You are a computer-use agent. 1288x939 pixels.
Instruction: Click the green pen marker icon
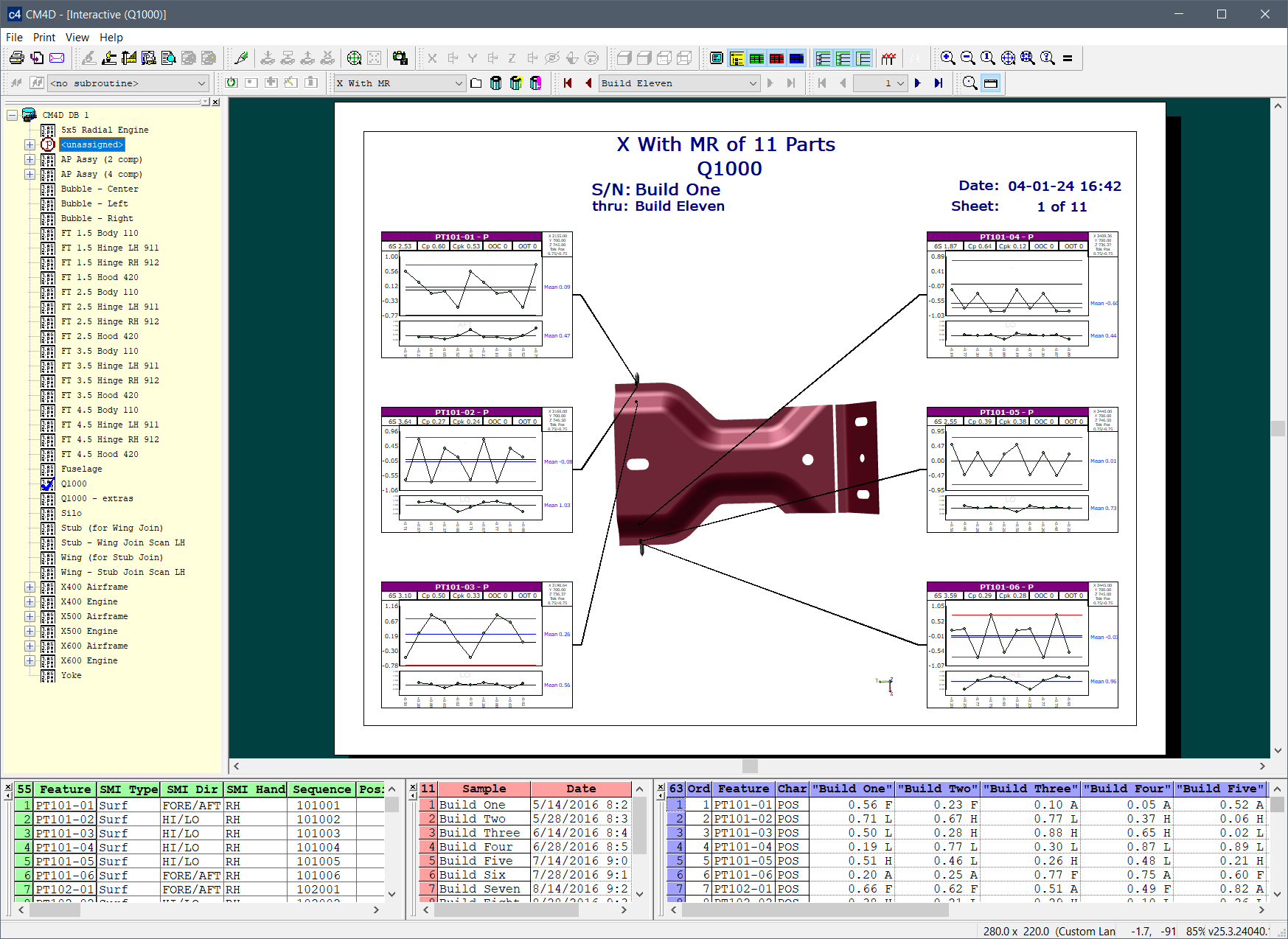tap(241, 58)
